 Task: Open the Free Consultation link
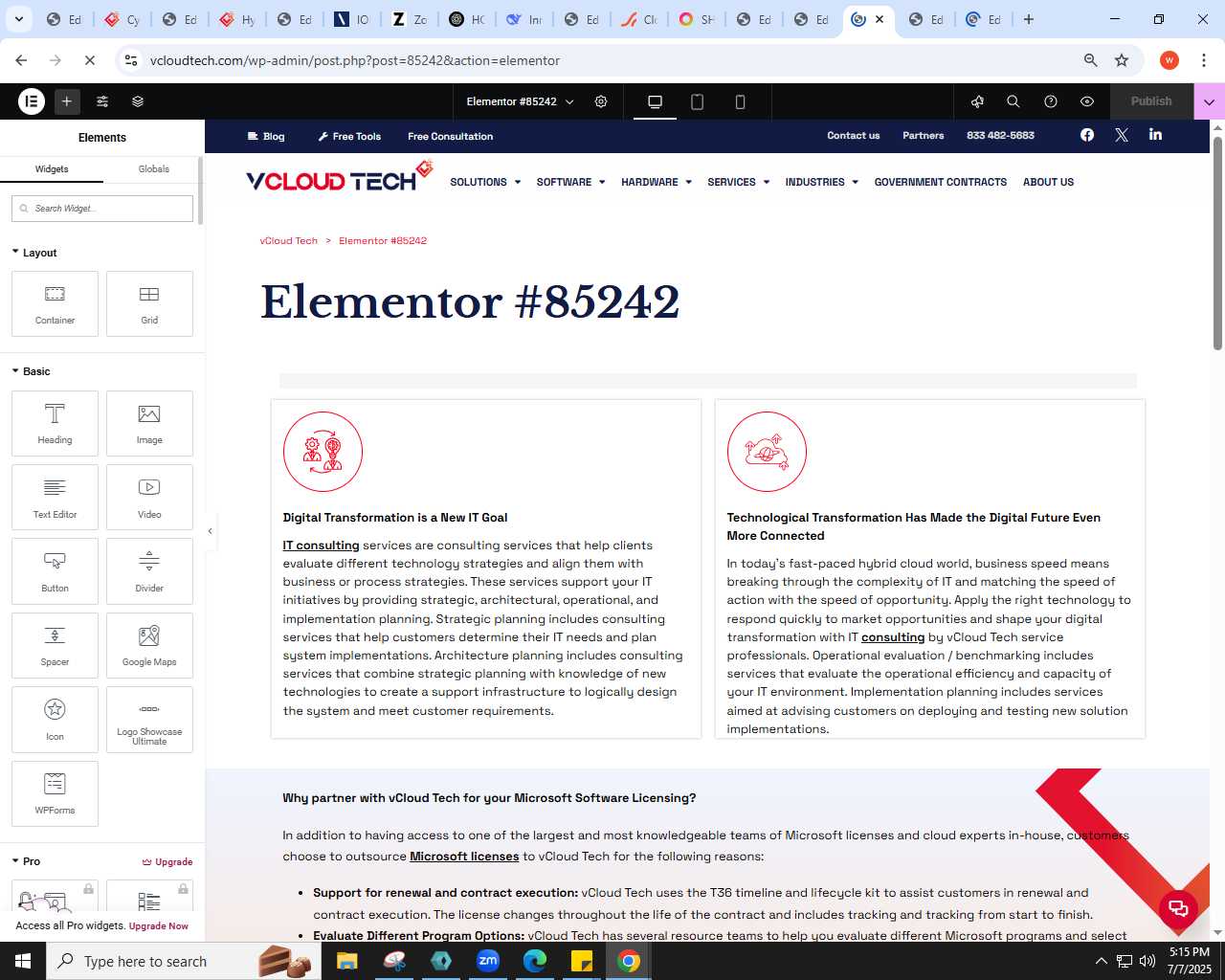(450, 136)
